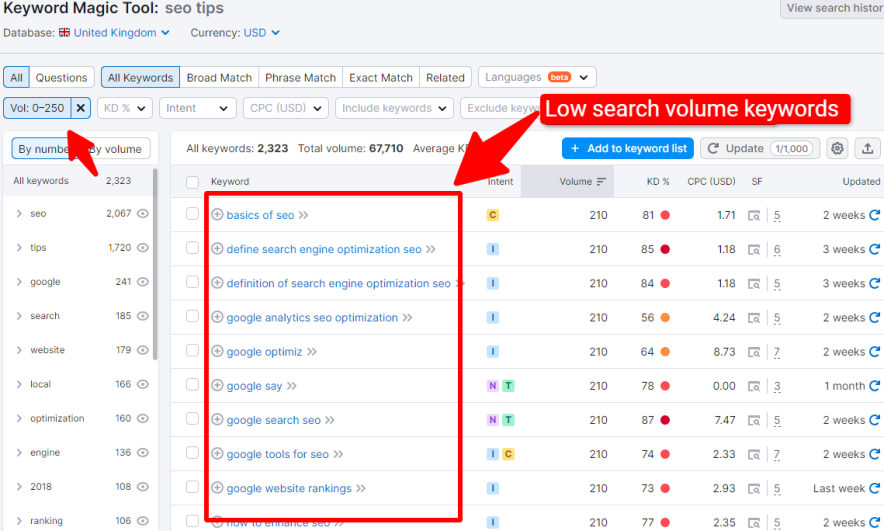Hide the 'website' keyword group

pyautogui.click(x=143, y=349)
